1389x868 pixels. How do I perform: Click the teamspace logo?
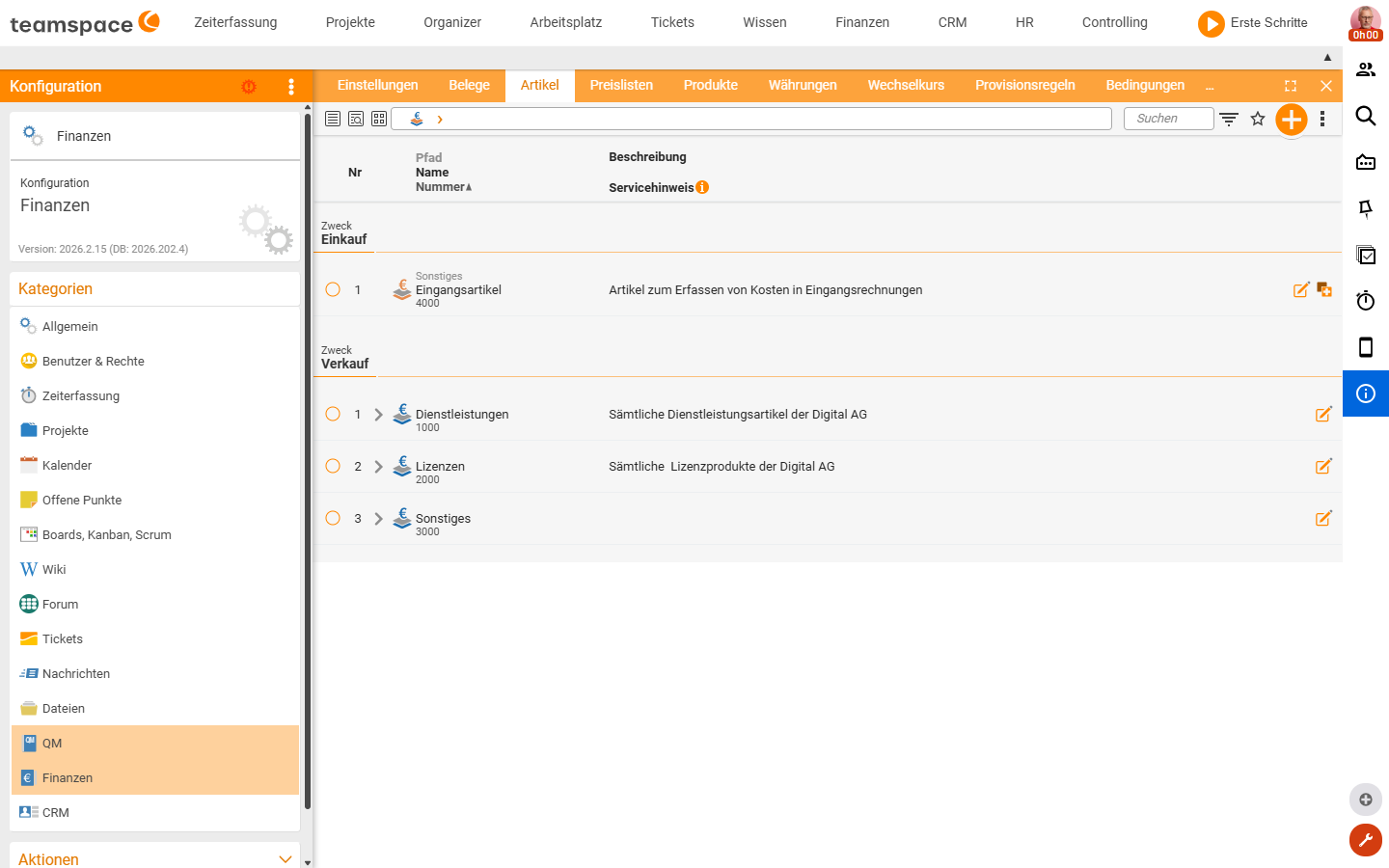point(85,23)
